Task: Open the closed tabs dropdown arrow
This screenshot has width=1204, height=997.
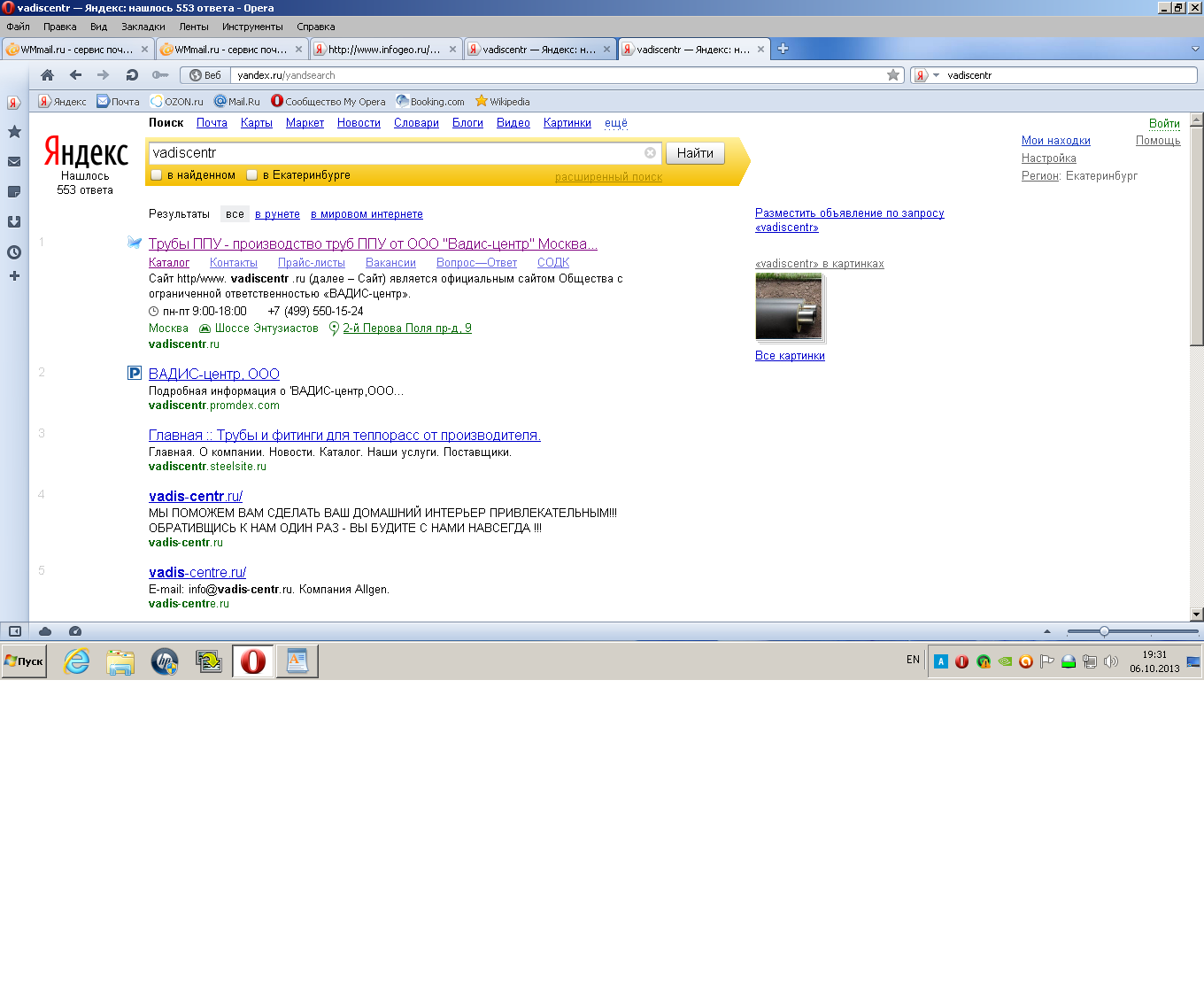Action: click(x=1195, y=49)
